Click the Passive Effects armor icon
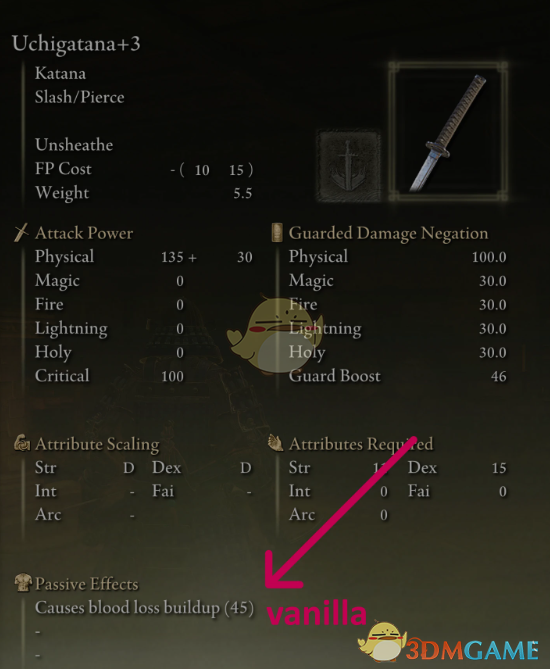The height and width of the screenshot is (669, 550). (23, 582)
